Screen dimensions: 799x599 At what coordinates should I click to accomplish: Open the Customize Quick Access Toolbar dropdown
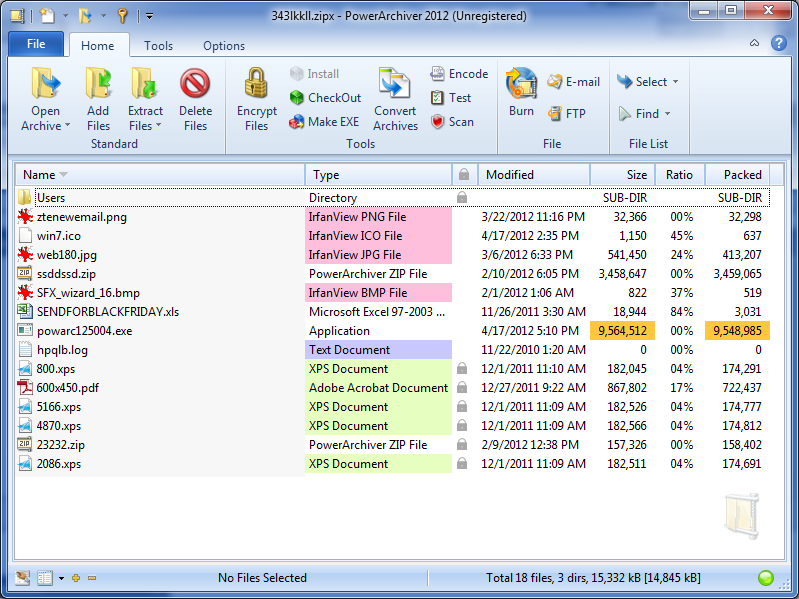pyautogui.click(x=149, y=16)
